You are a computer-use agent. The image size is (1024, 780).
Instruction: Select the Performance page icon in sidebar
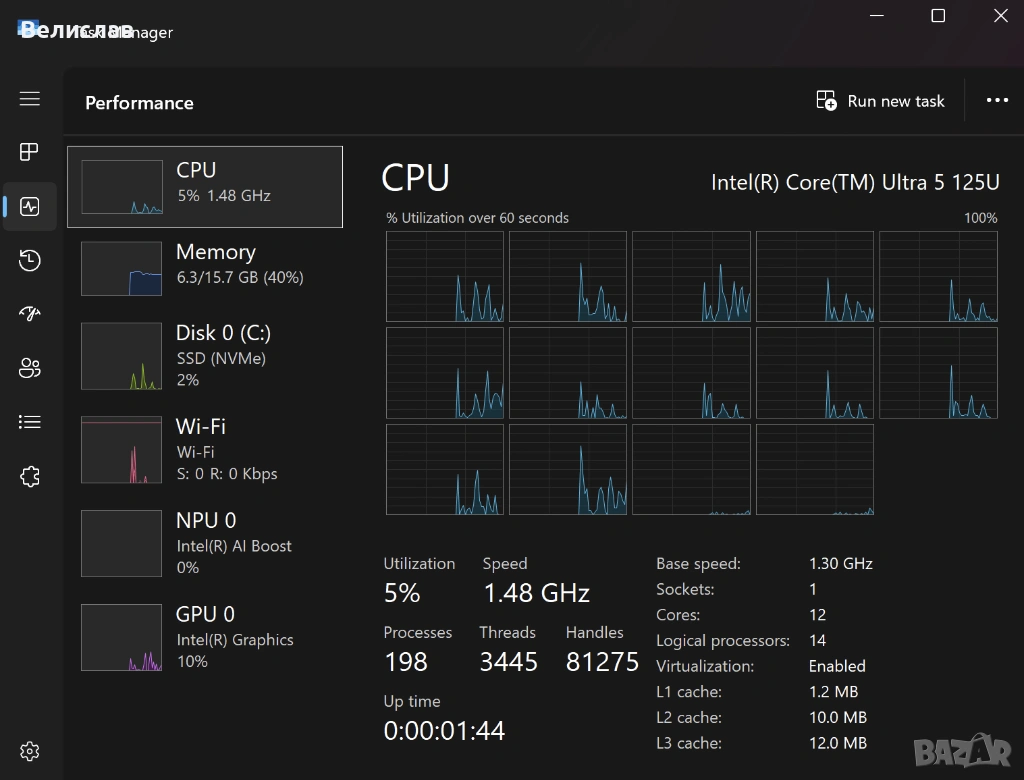tap(30, 207)
